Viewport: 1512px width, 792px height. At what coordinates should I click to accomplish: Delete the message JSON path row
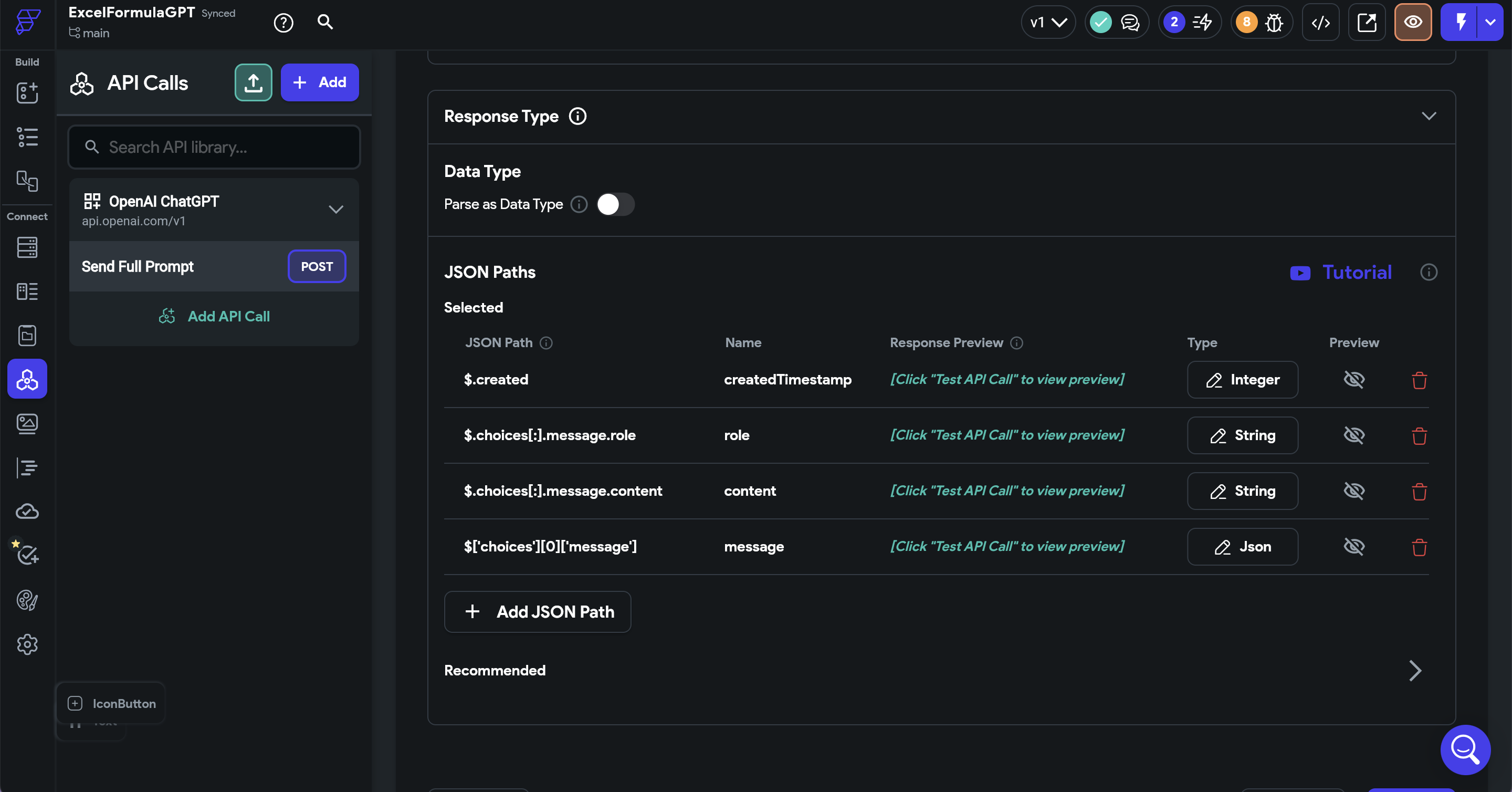point(1419,547)
